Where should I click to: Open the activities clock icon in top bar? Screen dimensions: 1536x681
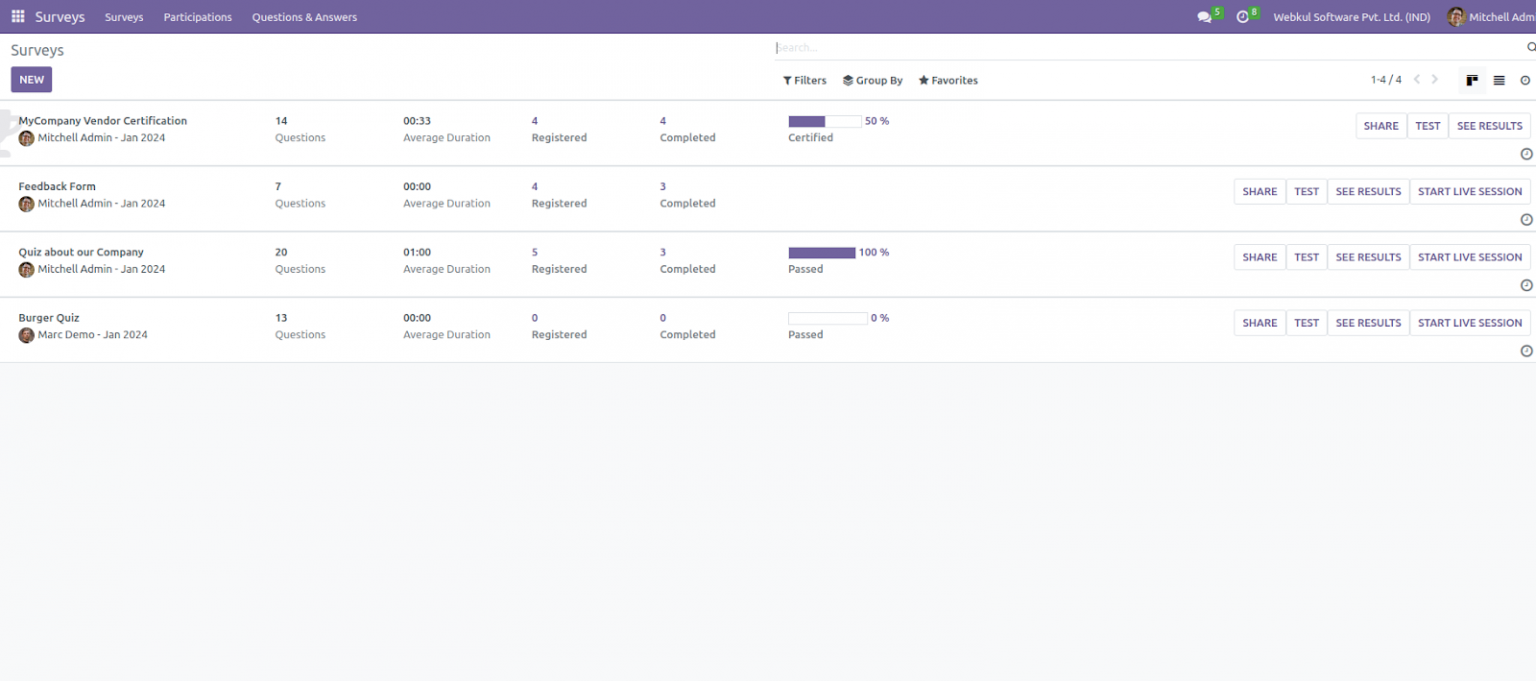[1240, 16]
